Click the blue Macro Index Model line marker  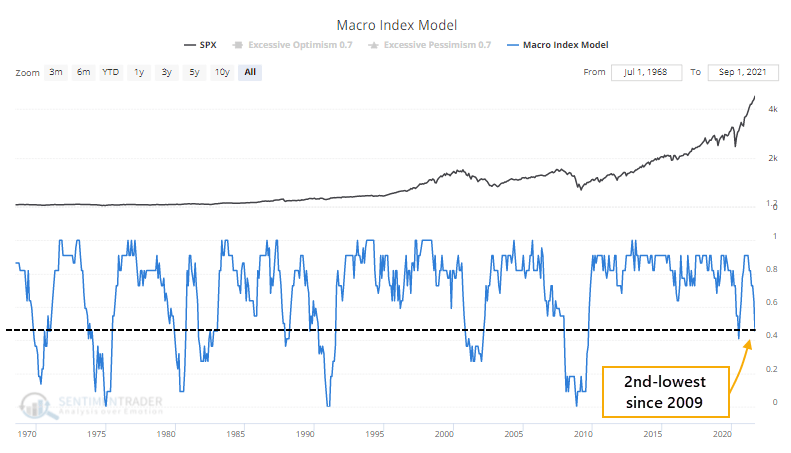[x=513, y=45]
